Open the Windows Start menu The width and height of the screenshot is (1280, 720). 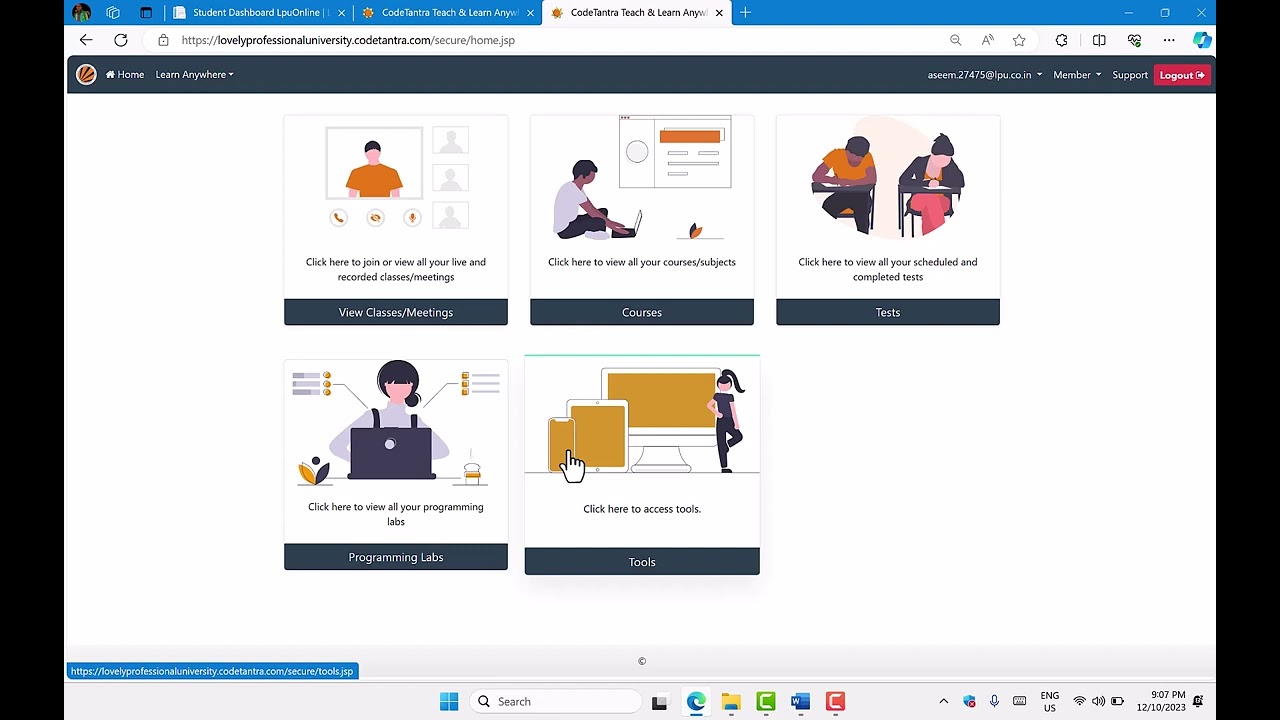coord(449,702)
